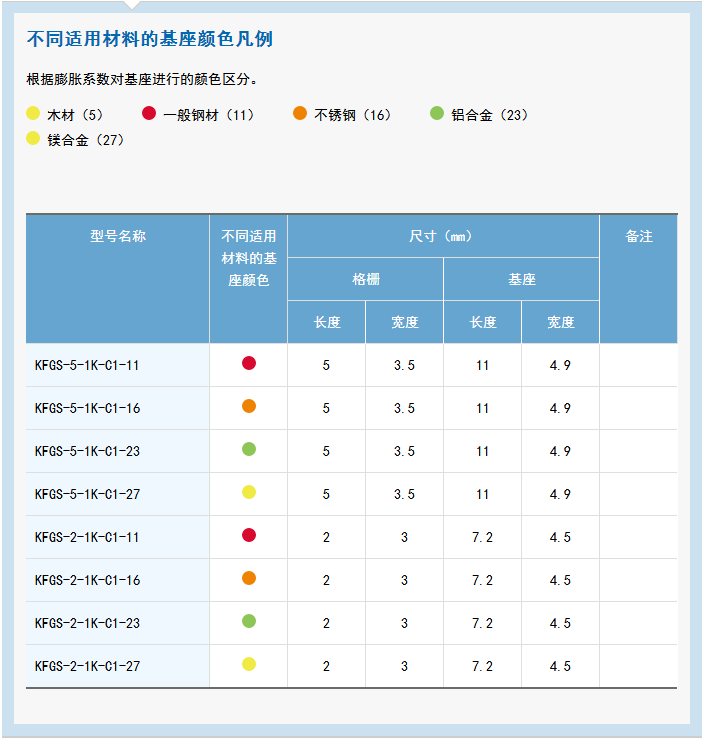Select model name KFGS-5-1K-C1-23

pyautogui.click(x=87, y=451)
